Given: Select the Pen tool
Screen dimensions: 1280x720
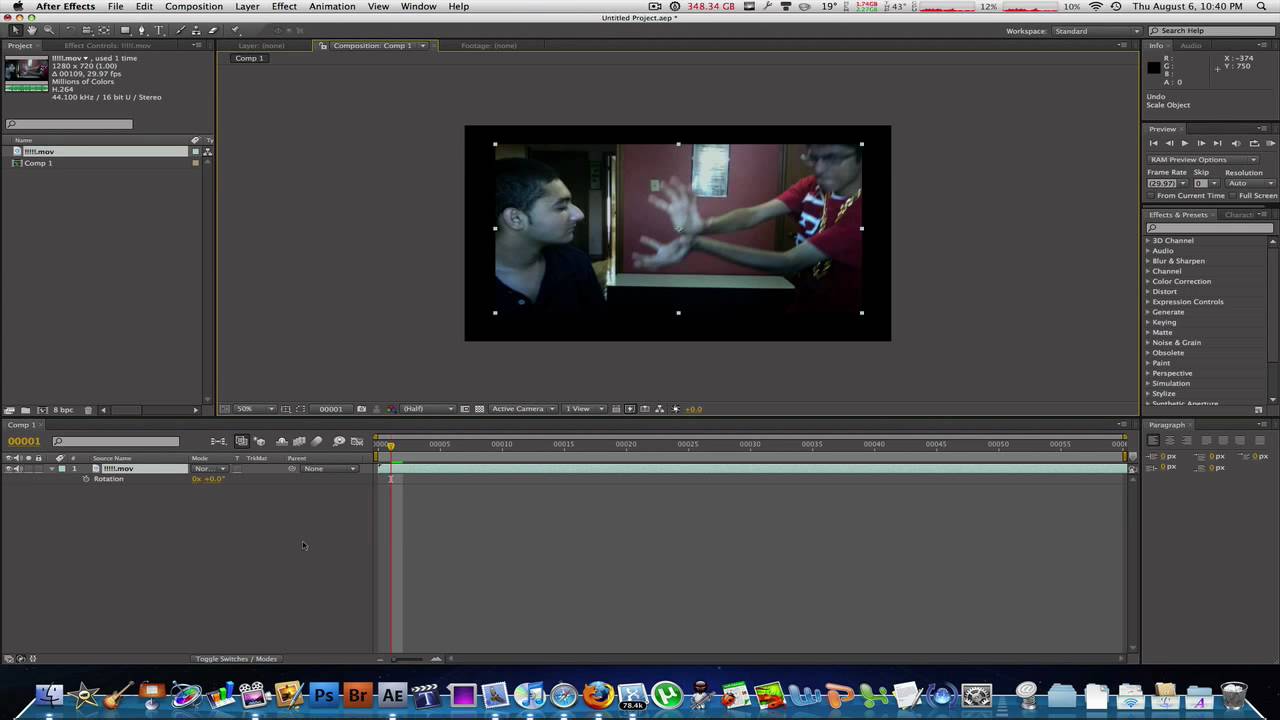Looking at the screenshot, I should pos(142,30).
